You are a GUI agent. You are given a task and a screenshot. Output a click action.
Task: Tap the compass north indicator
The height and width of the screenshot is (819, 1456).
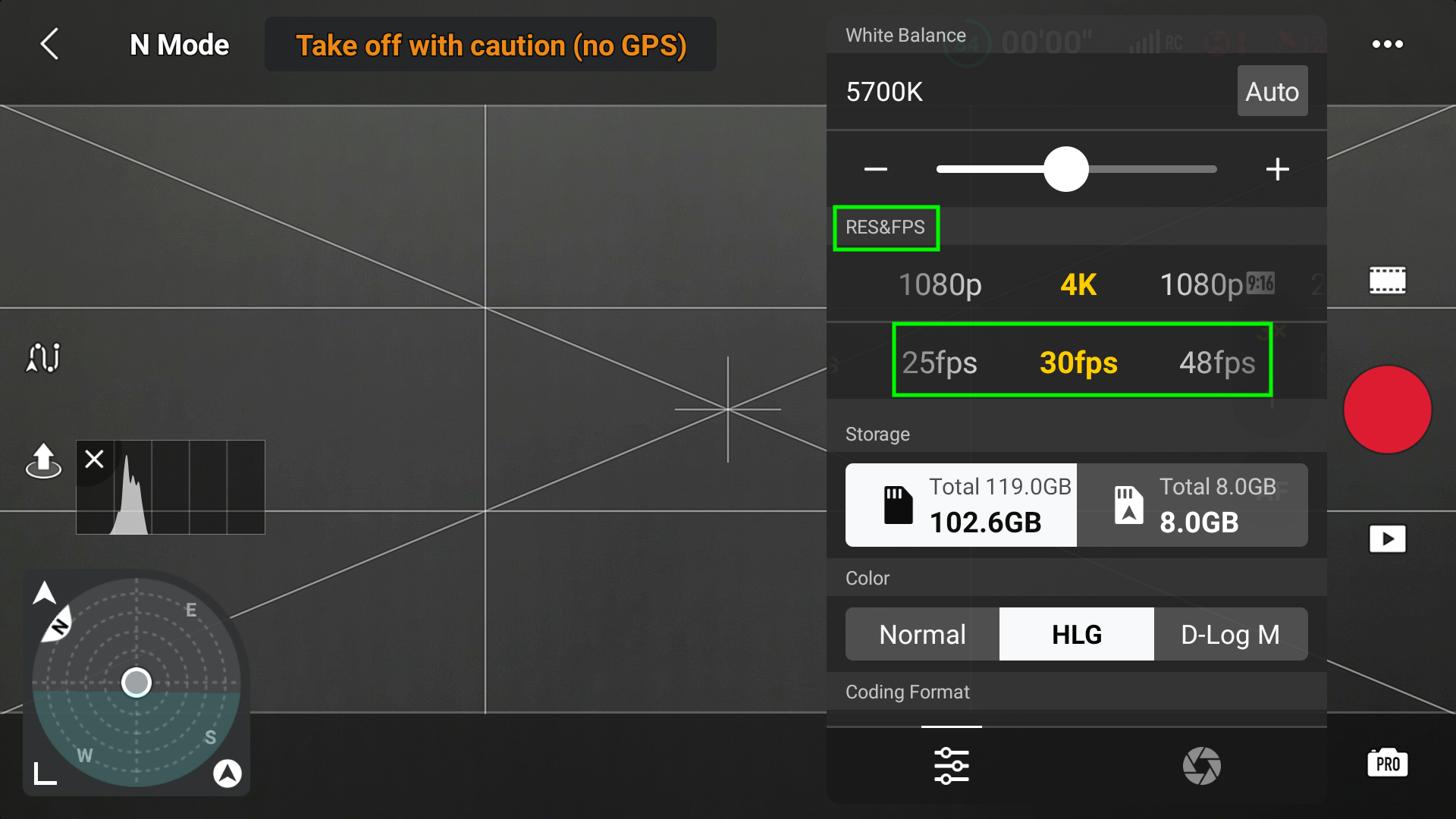coord(58,625)
